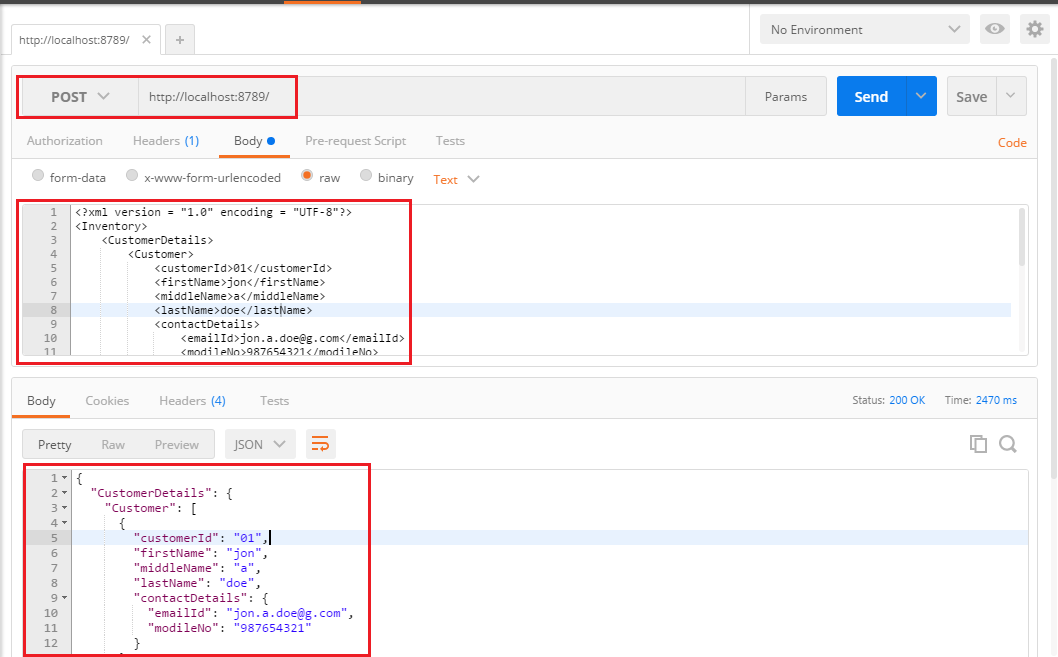
Task: Open the Pre-request Script tab
Action: tap(356, 141)
